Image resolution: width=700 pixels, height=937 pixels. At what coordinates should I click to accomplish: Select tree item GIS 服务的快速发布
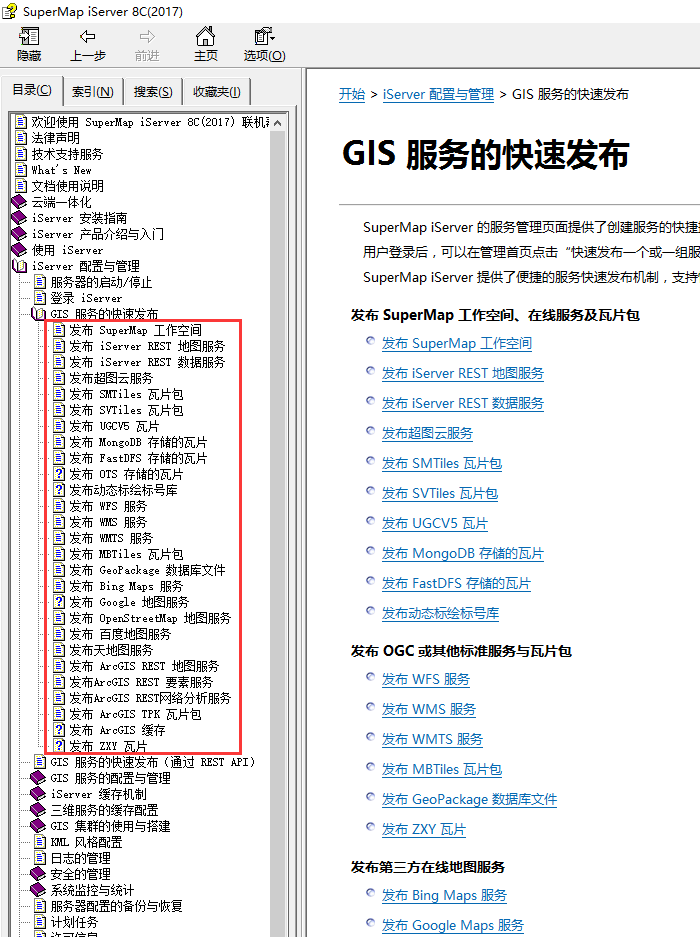[104, 314]
